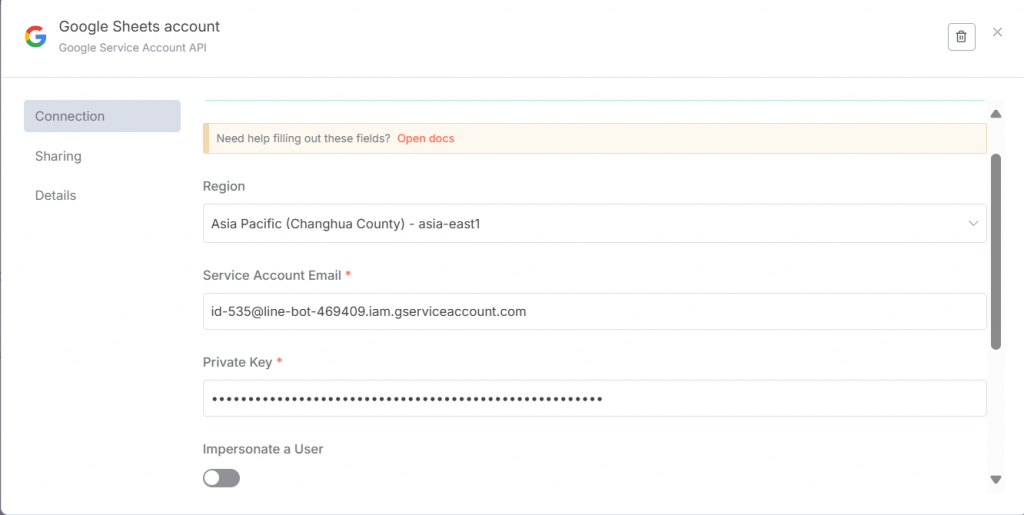The width and height of the screenshot is (1024, 515).
Task: Close the Google Sheets account dialog
Action: click(x=997, y=32)
